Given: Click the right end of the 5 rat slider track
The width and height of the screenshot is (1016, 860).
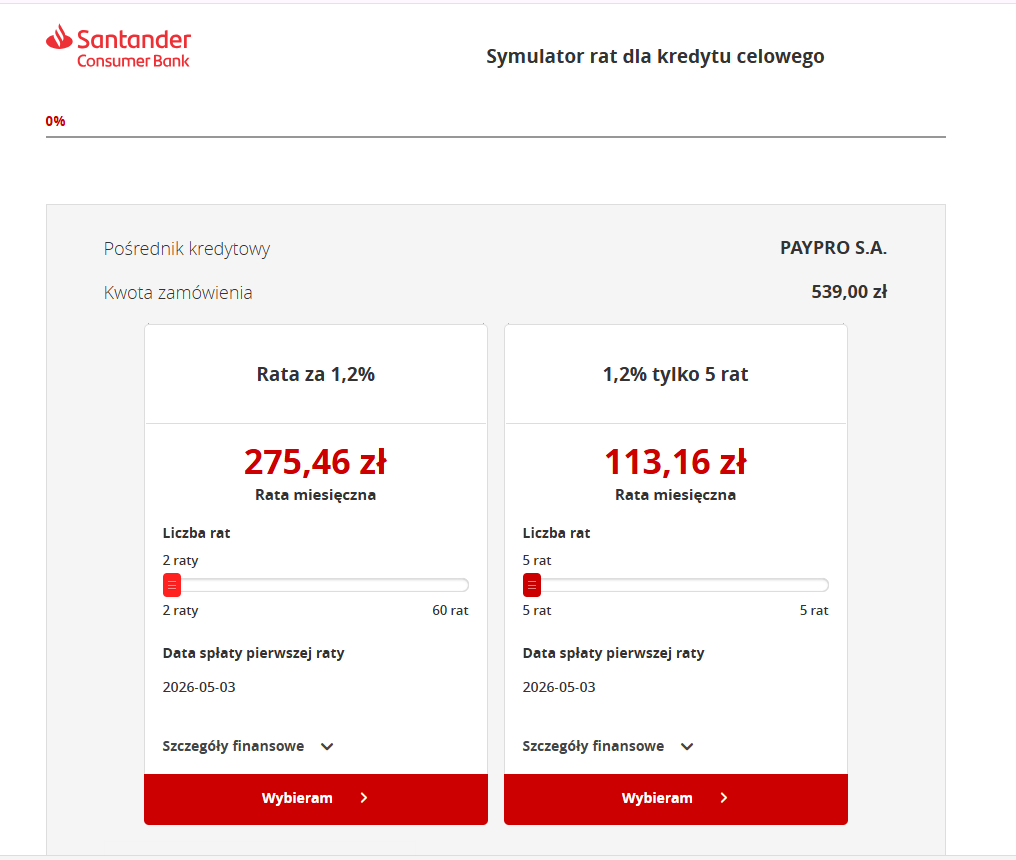Looking at the screenshot, I should [x=824, y=585].
